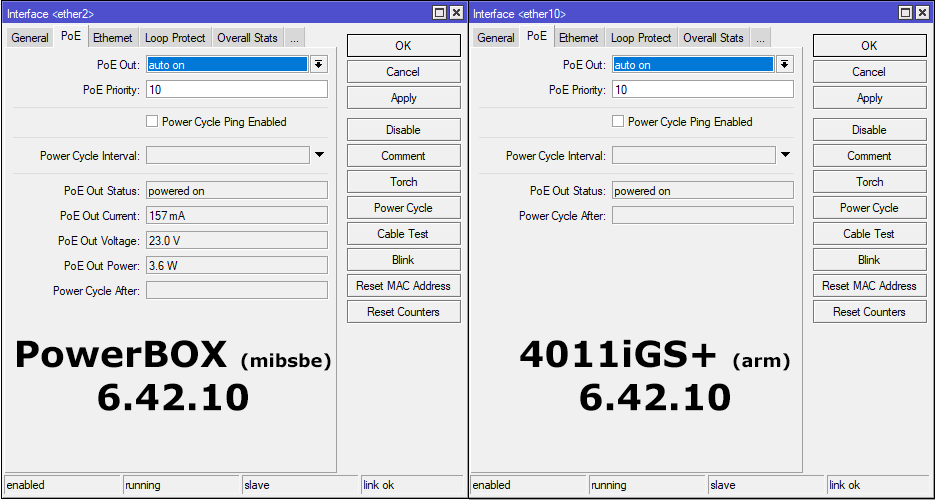935x500 pixels.
Task: Show more tabs via ellipsis in ether10 window
Action: click(760, 38)
